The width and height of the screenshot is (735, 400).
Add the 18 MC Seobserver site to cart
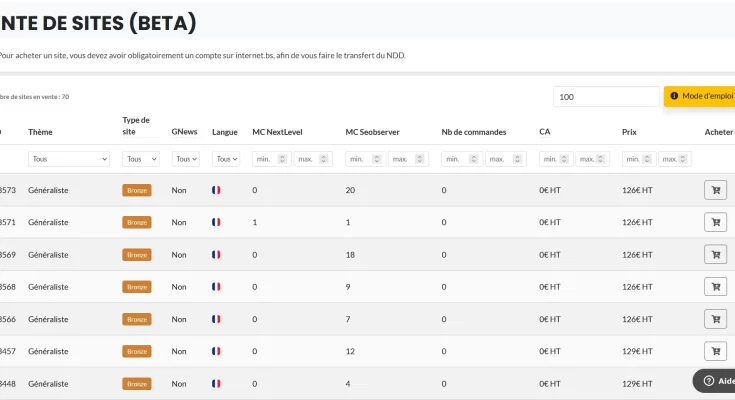coord(715,255)
